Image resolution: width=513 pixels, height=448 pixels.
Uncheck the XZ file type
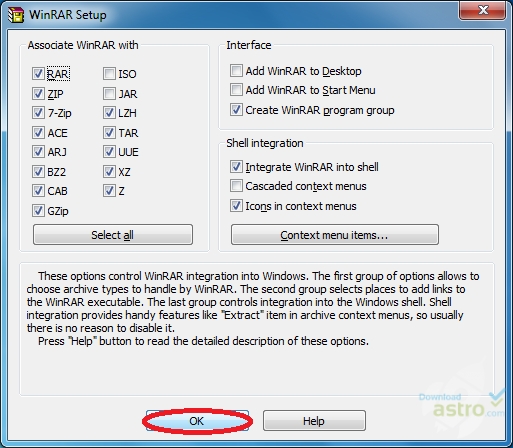click(x=109, y=172)
